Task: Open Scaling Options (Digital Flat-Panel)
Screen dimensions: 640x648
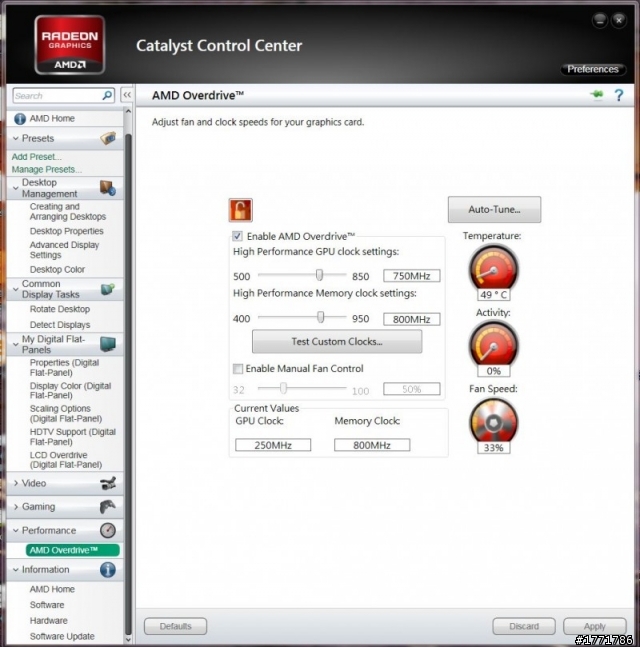Action: (x=66, y=414)
